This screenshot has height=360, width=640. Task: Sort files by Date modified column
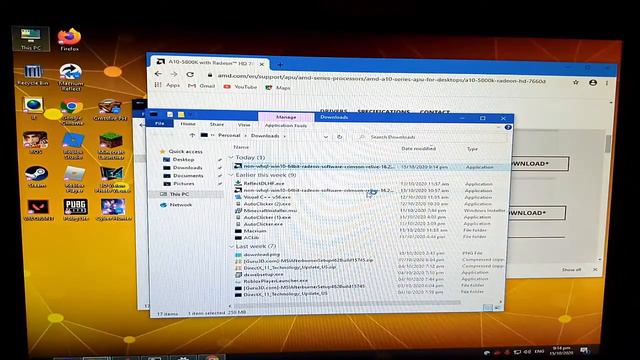point(418,148)
